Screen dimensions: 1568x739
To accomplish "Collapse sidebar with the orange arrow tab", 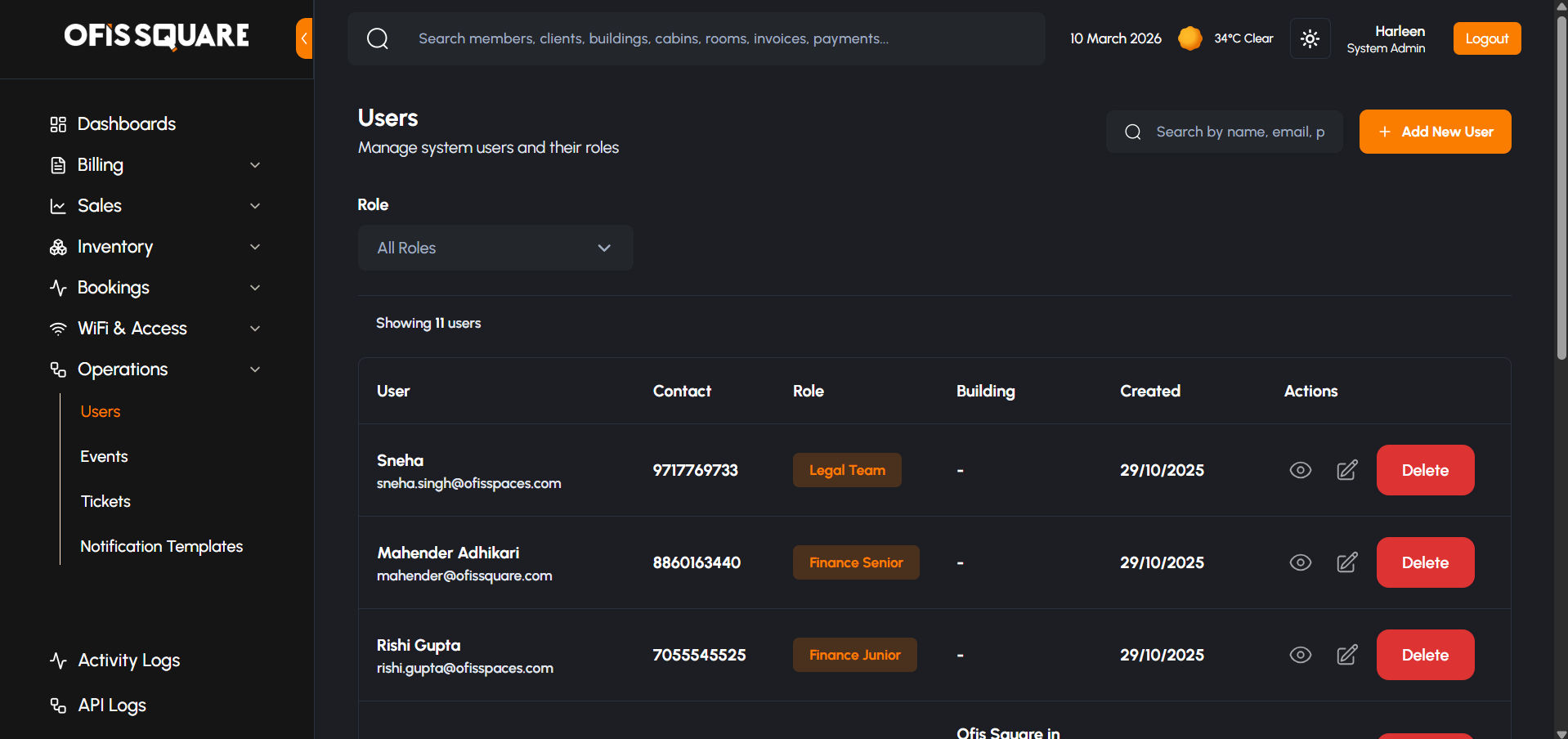I will 304,38.
